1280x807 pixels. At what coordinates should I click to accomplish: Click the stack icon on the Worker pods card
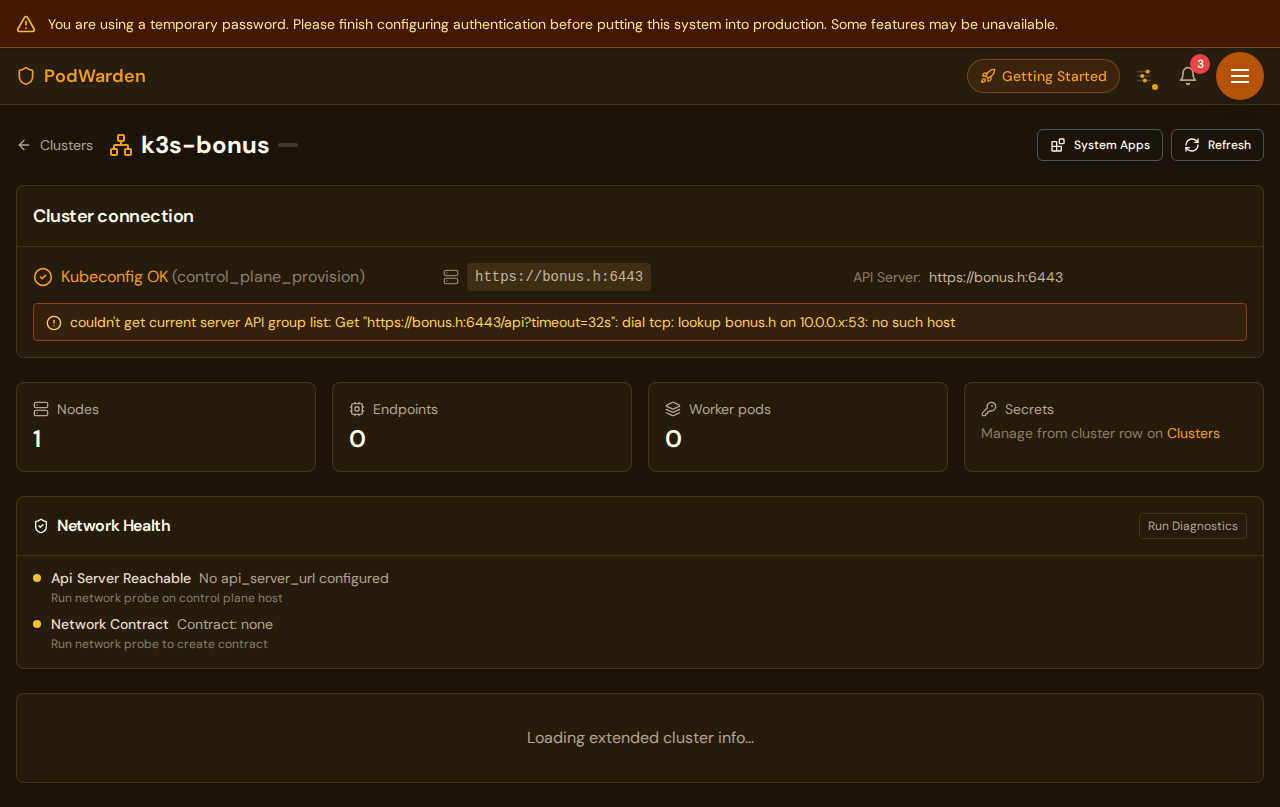pos(673,408)
